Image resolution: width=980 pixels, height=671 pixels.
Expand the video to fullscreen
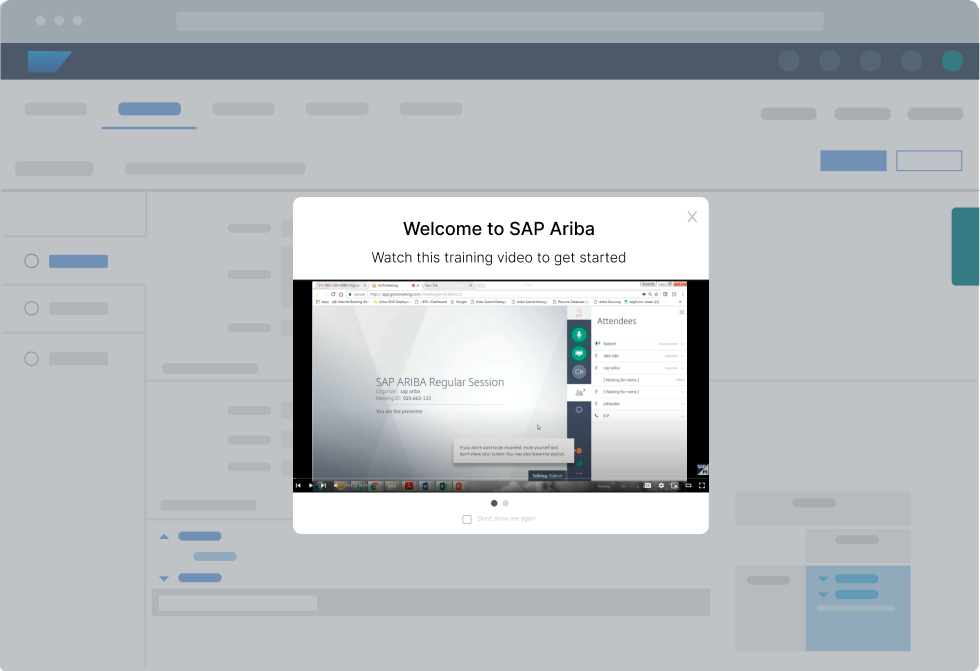tap(702, 485)
